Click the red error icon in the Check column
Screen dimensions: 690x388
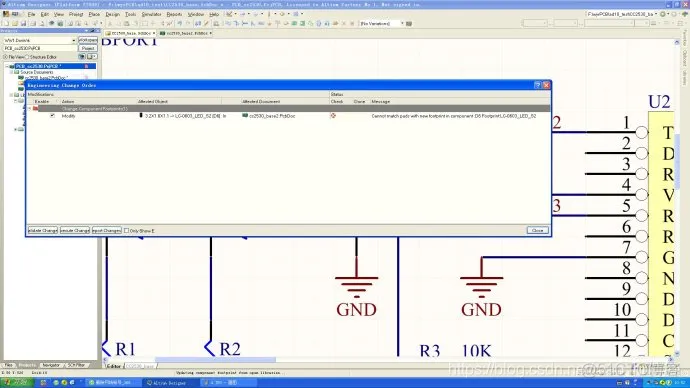click(x=333, y=116)
